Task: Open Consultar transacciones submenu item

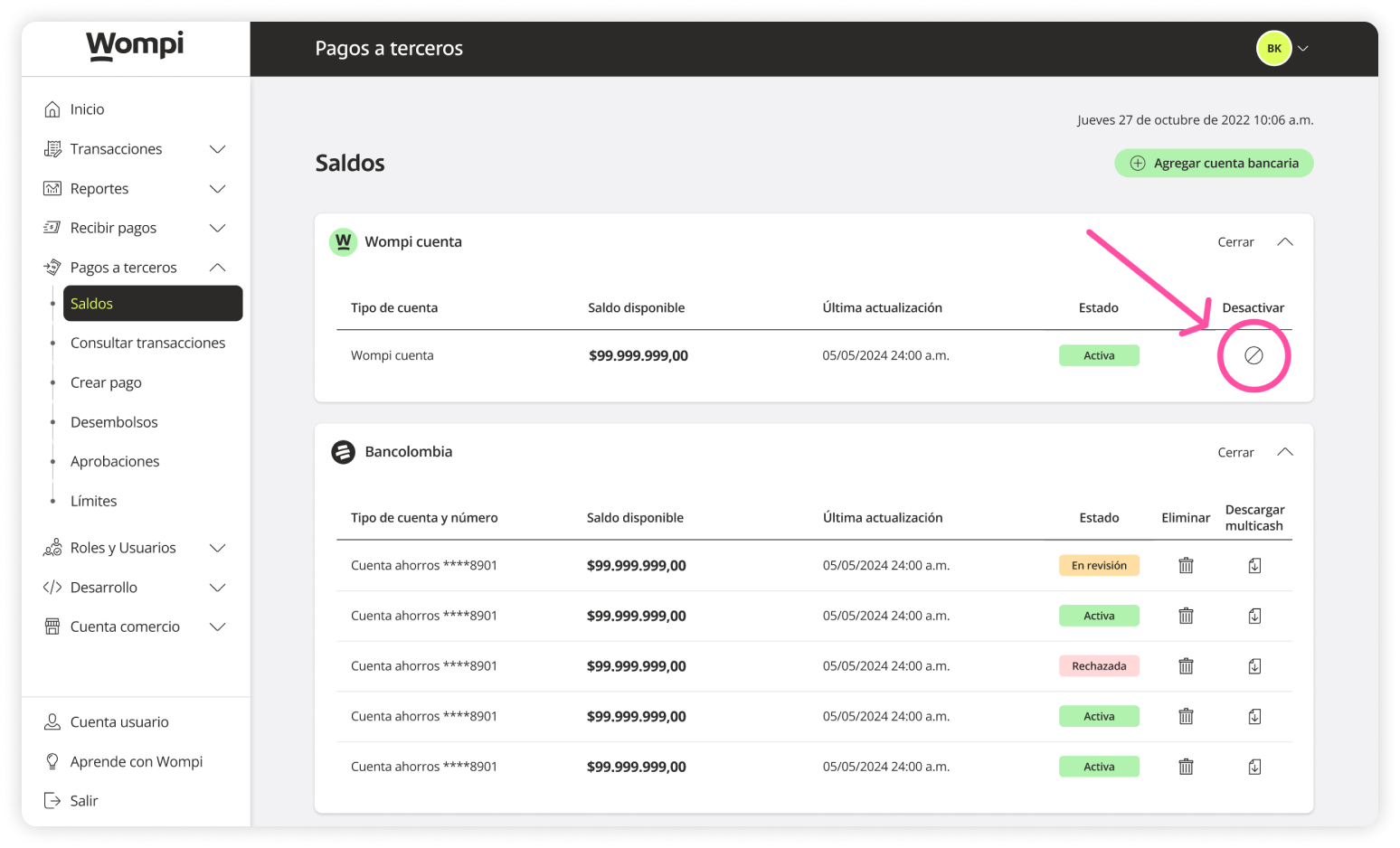Action: pyautogui.click(x=147, y=343)
